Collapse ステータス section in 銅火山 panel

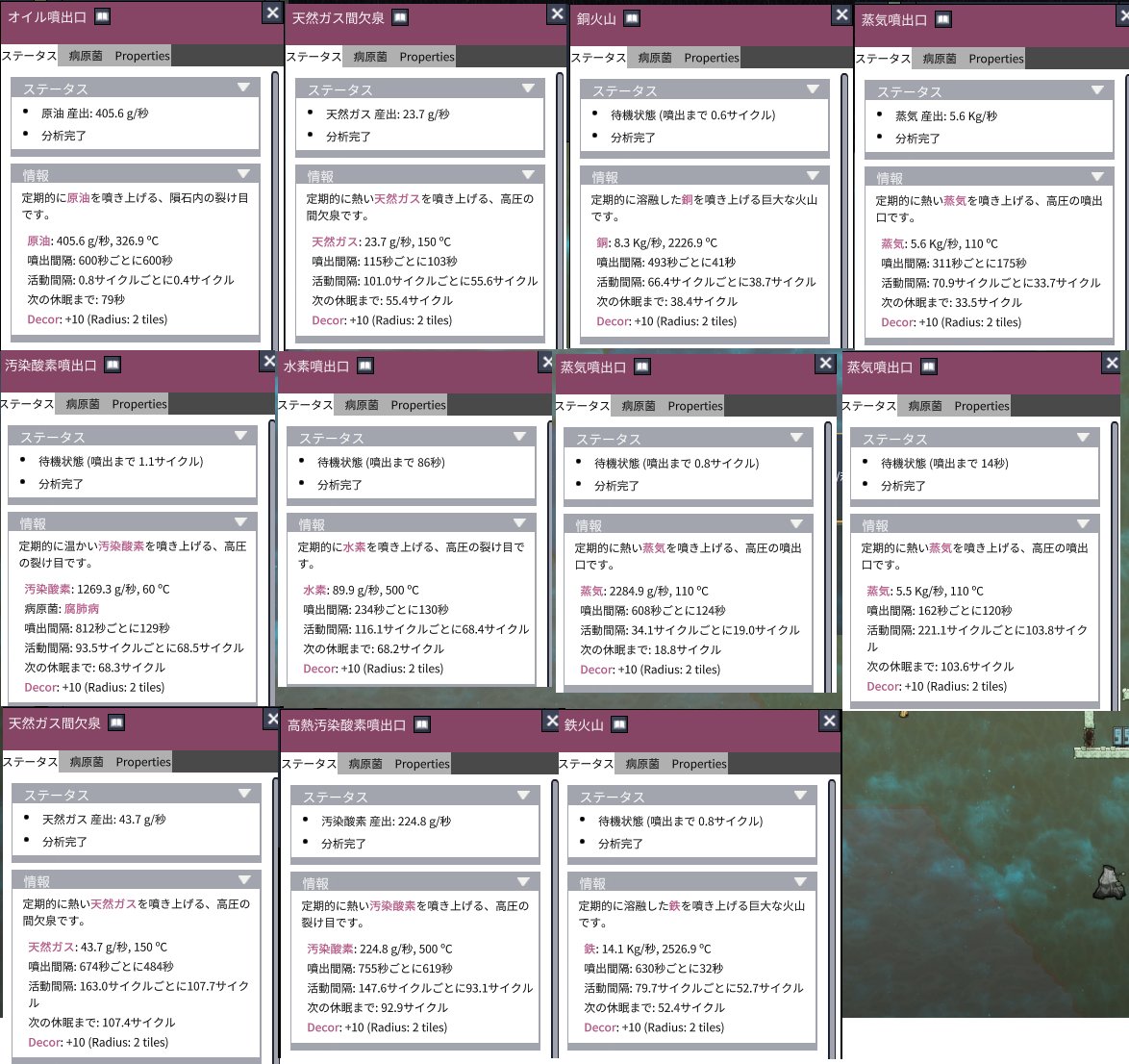tap(813, 89)
